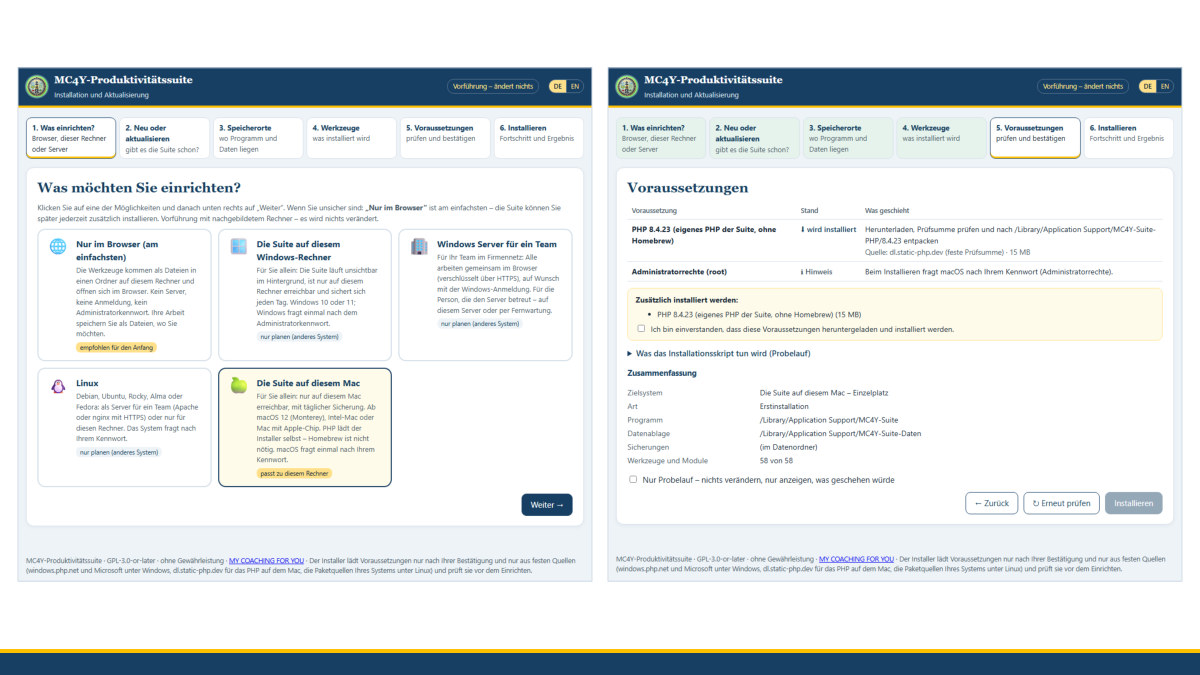Go to step '6. Installieren' in right window

pos(1129,138)
